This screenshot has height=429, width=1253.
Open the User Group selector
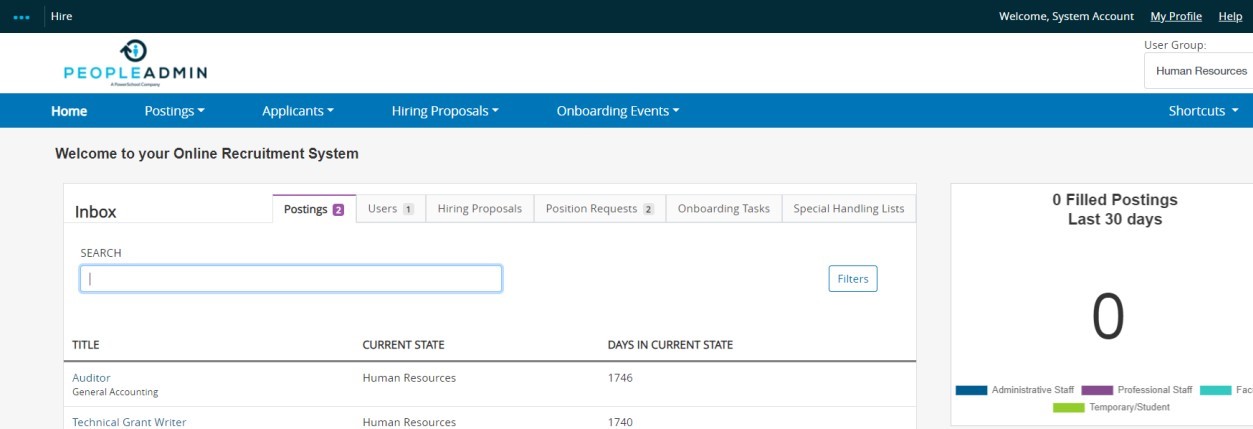point(1200,71)
